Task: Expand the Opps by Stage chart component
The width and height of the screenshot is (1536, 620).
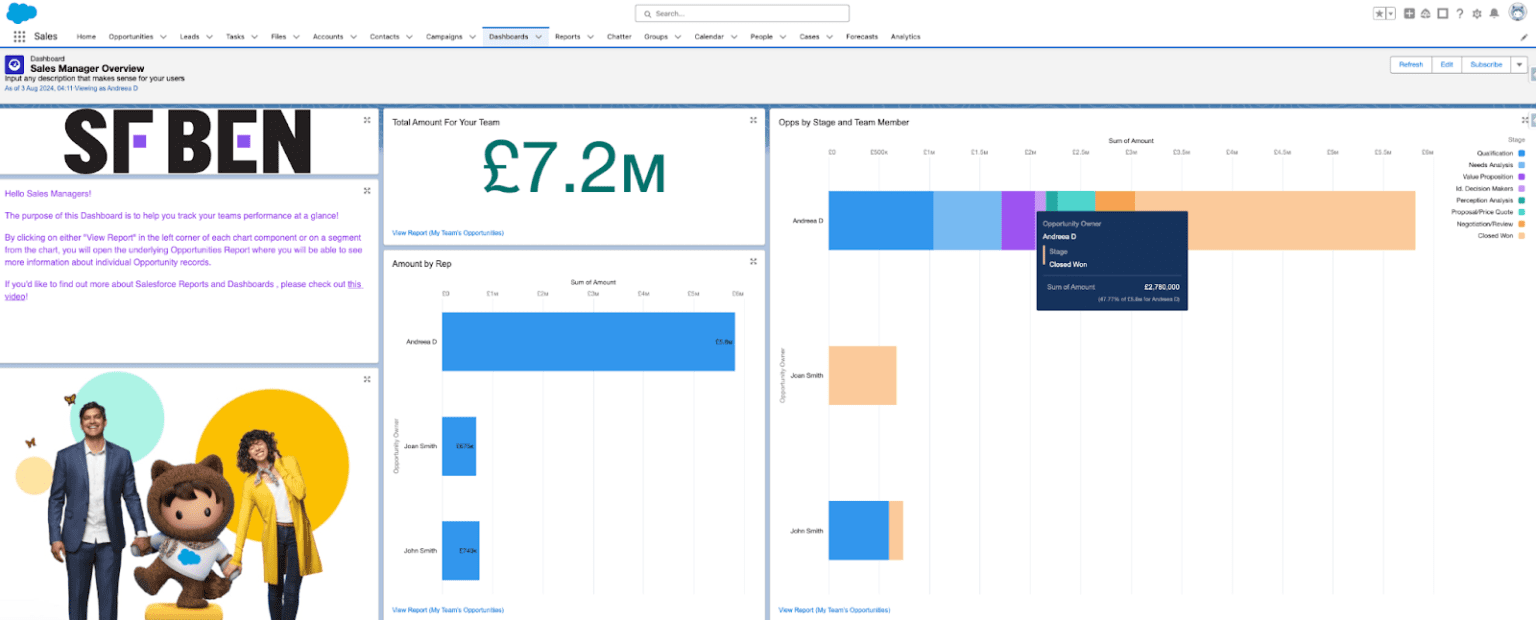Action: point(1525,120)
